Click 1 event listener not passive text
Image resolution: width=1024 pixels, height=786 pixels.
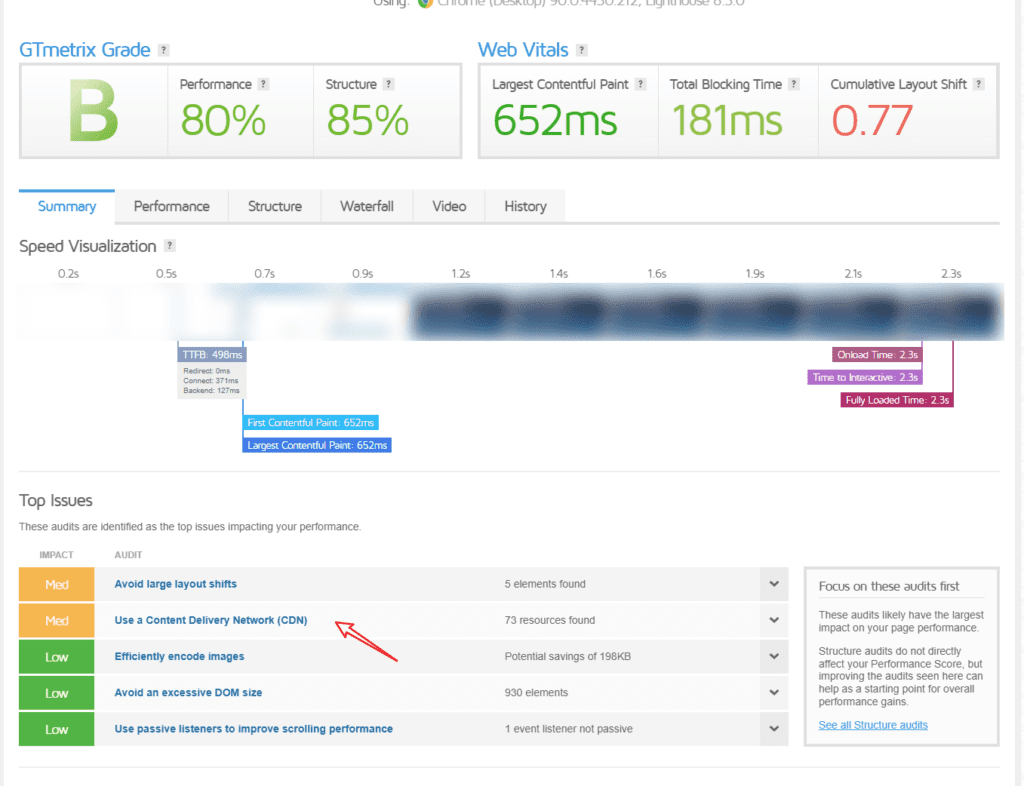pos(568,729)
